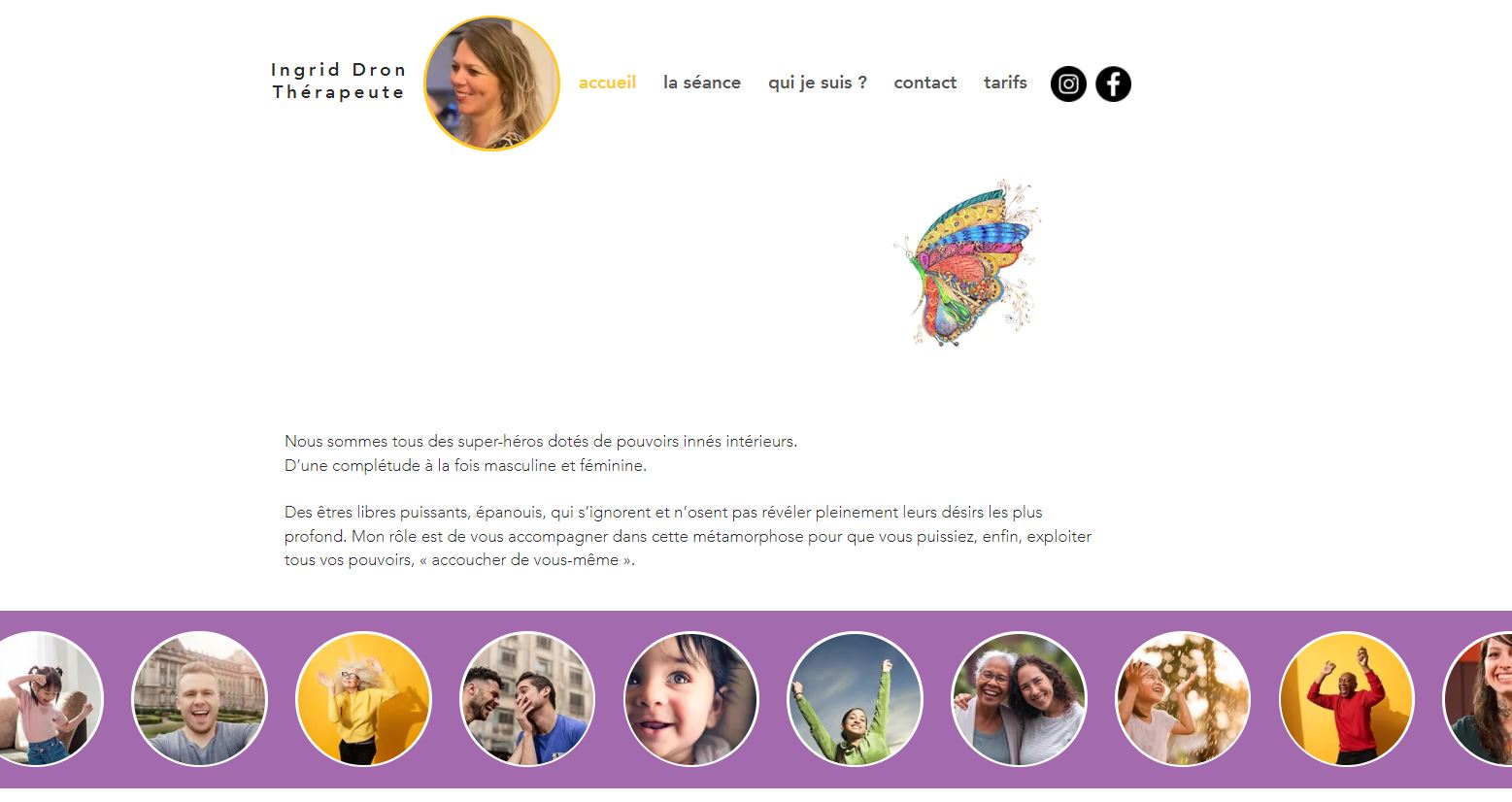
Task: Click Ingrid Dron's circular profile photo
Action: pos(492,84)
